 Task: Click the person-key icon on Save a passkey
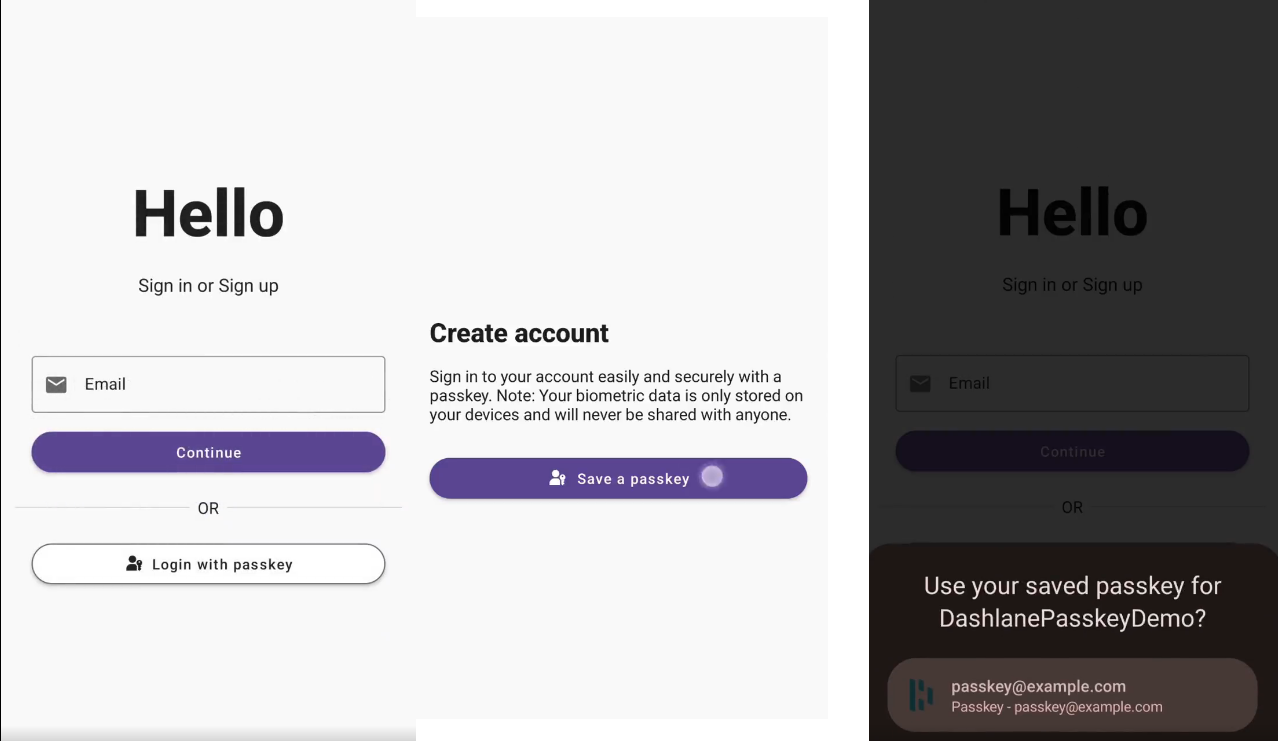(x=558, y=478)
